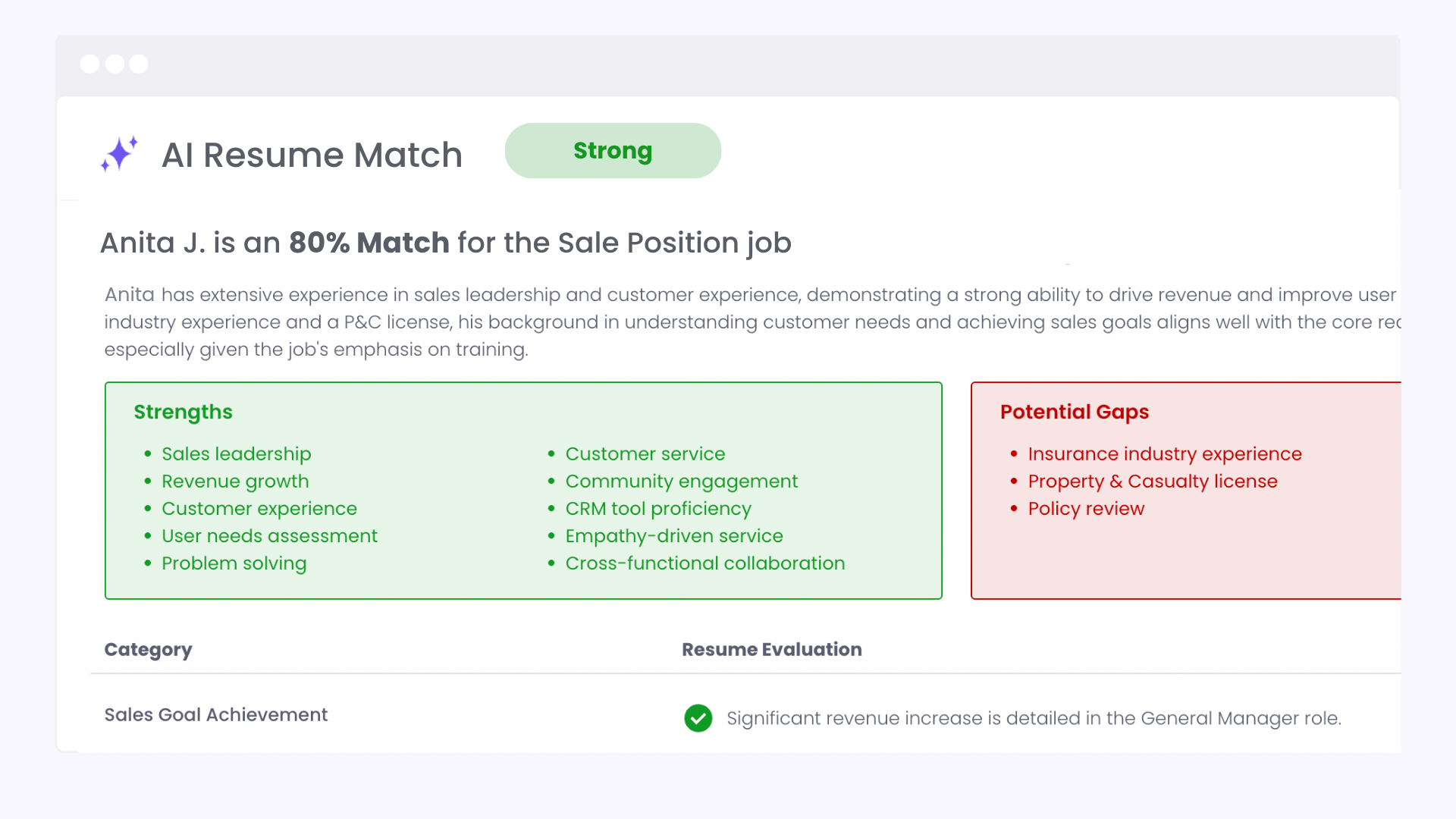The image size is (1456, 819).
Task: Click the third window control dot
Action: 139,64
